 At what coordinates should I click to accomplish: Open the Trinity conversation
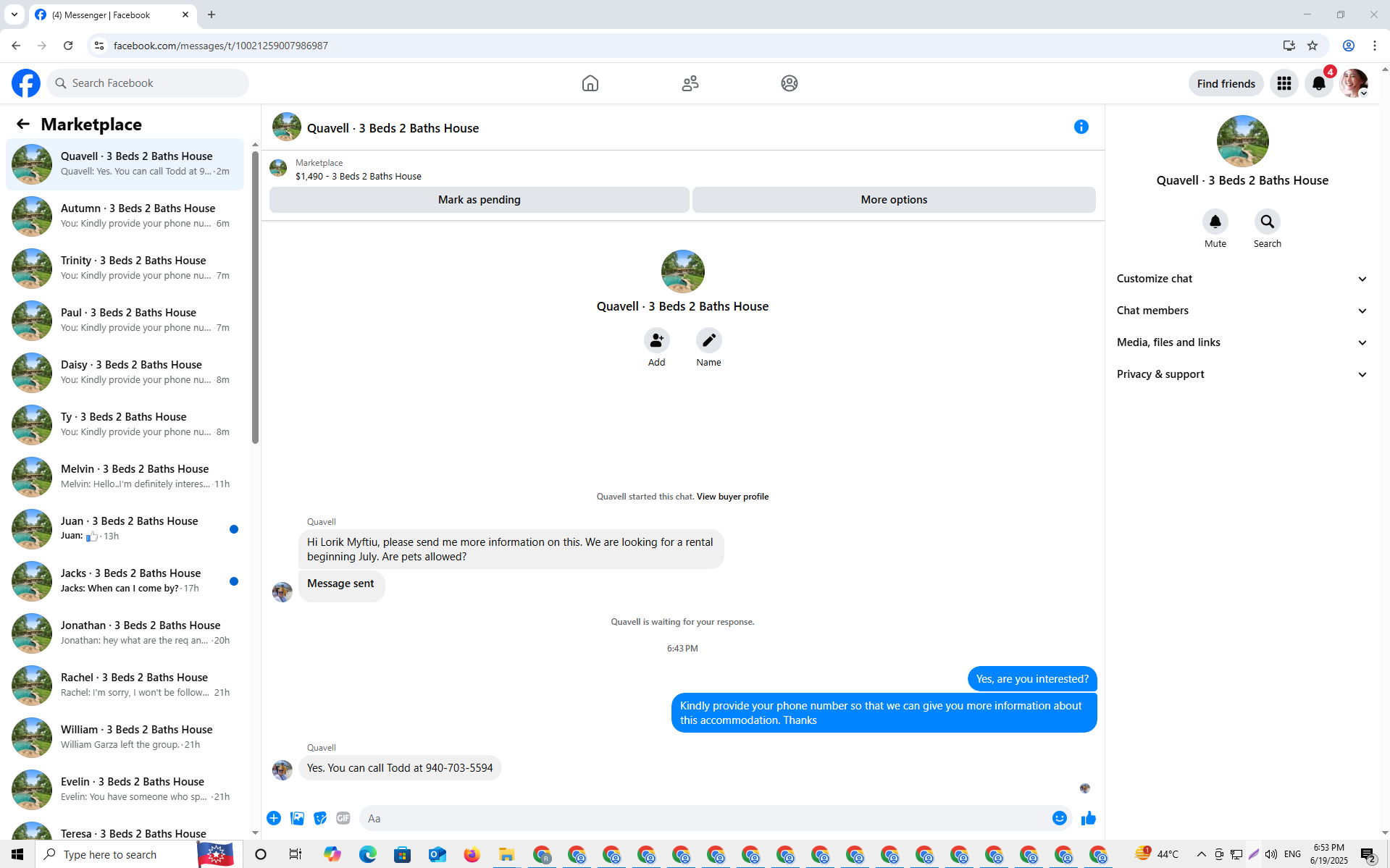click(x=125, y=268)
